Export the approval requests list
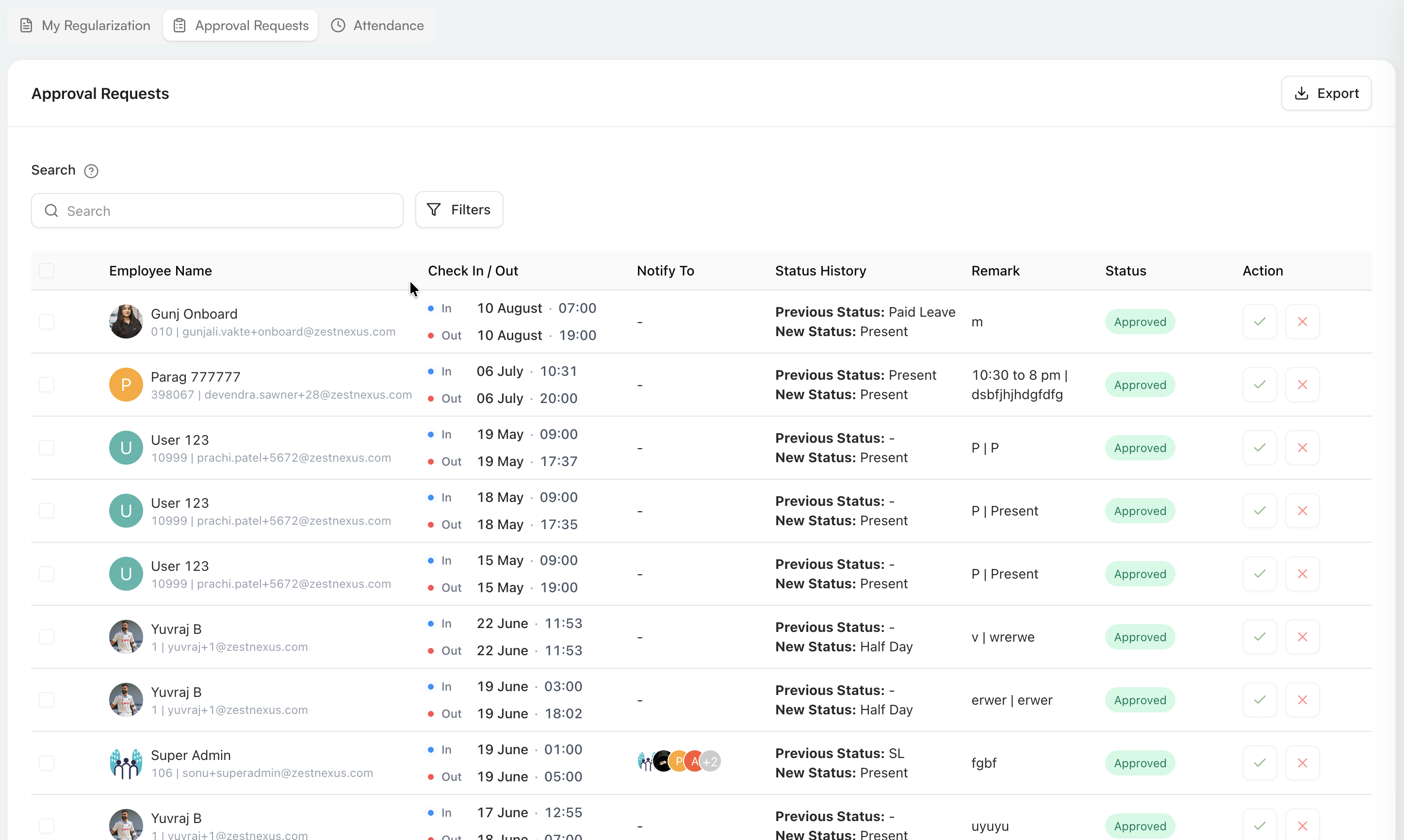 pos(1326,94)
